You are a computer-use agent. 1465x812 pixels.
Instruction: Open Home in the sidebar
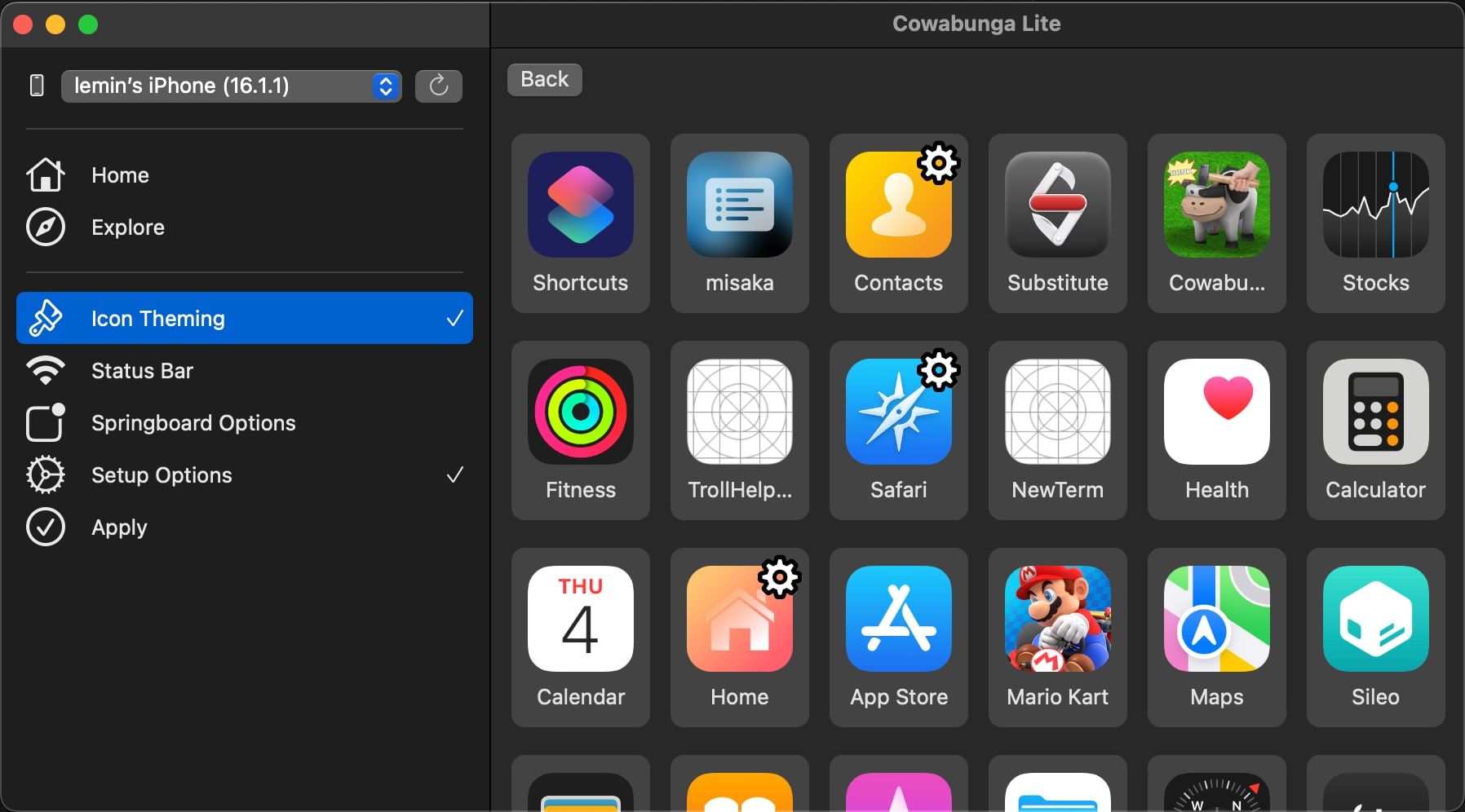tap(245, 175)
